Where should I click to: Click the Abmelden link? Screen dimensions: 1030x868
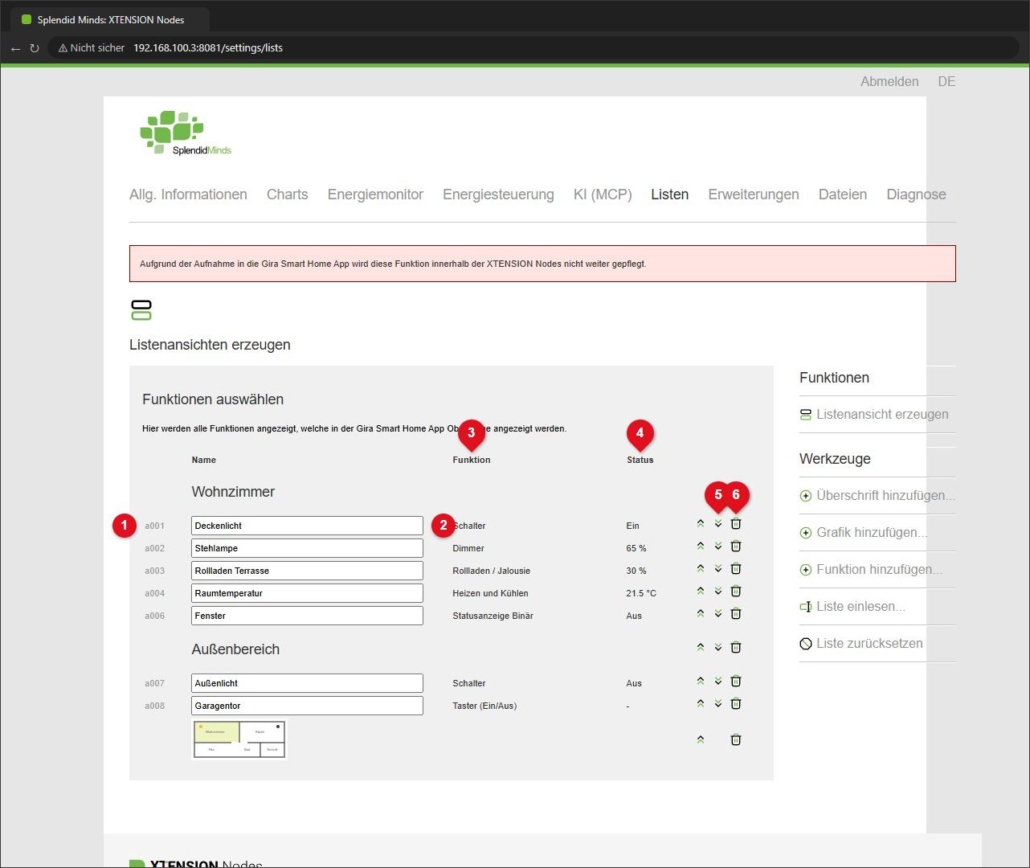pos(889,81)
